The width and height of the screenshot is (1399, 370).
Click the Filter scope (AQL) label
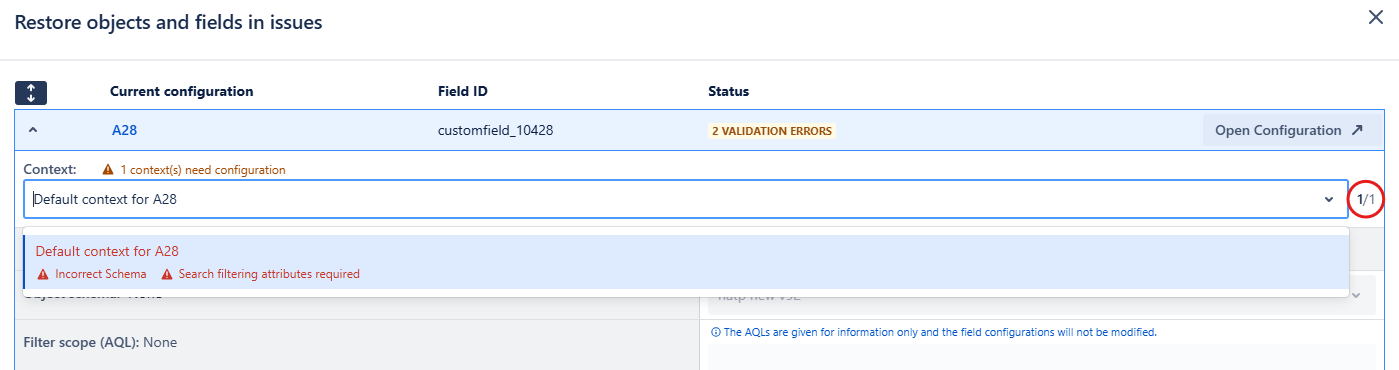[x=82, y=342]
